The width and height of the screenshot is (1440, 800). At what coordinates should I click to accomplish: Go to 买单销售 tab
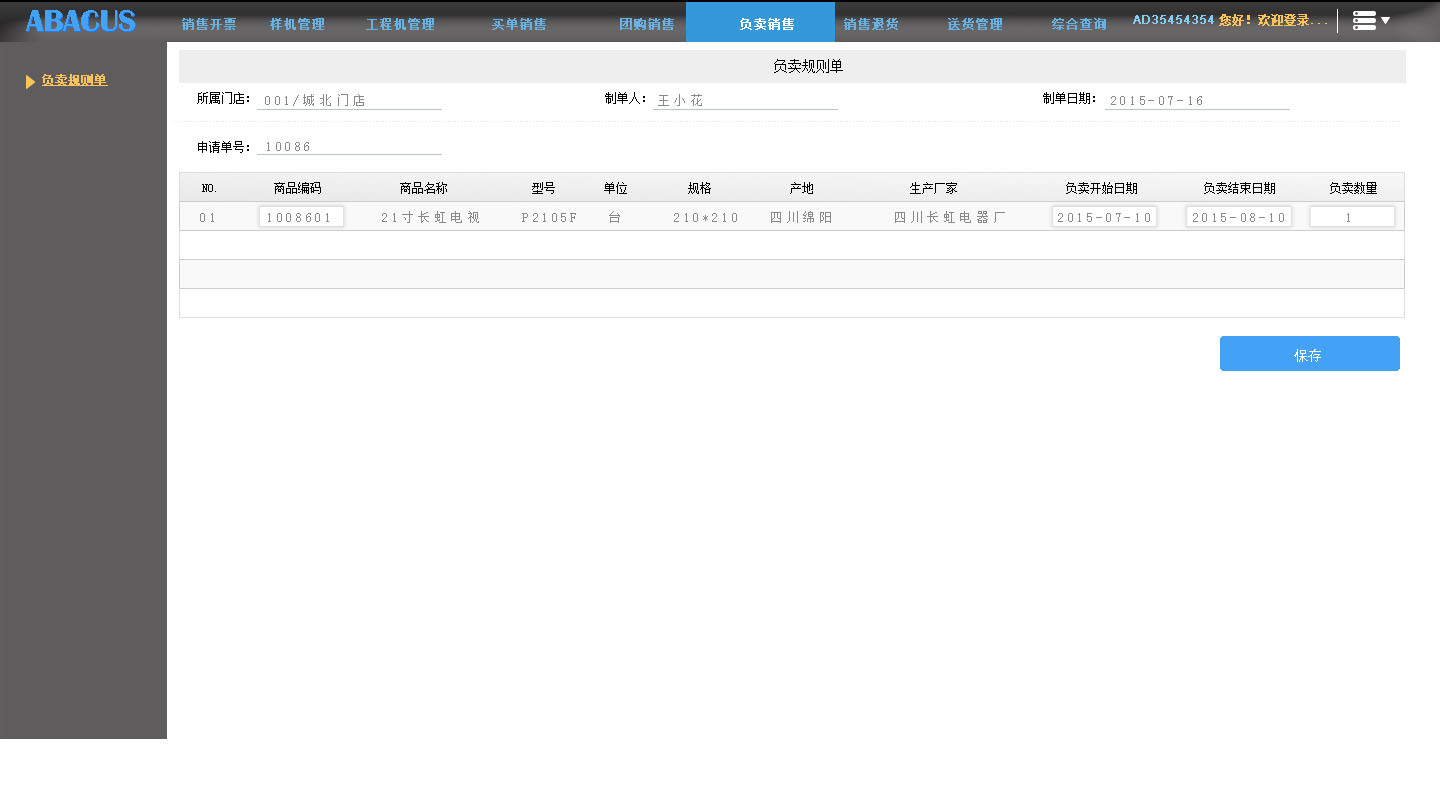[519, 24]
